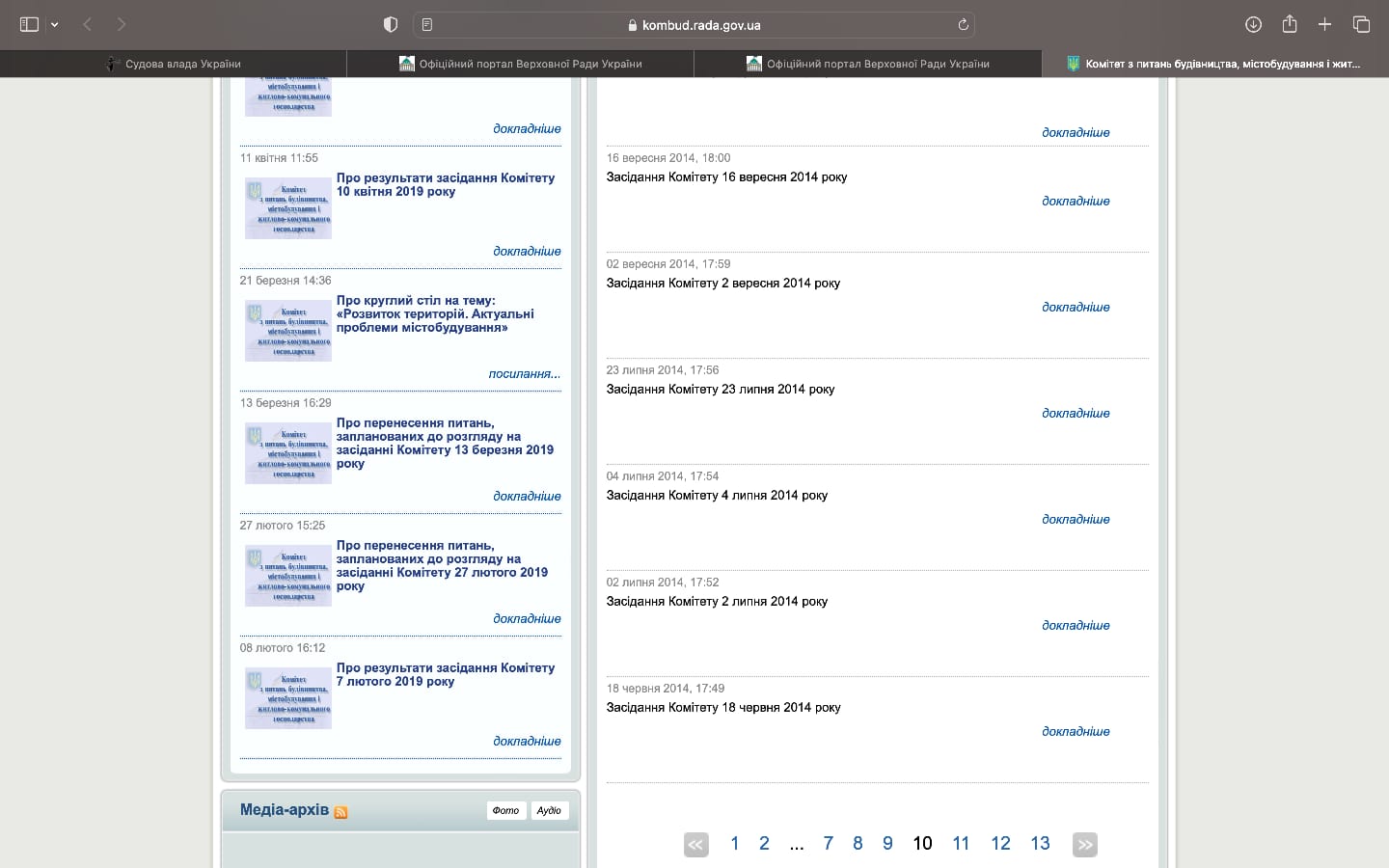Click the privacy shield icon
The width and height of the screenshot is (1389, 868).
click(391, 24)
